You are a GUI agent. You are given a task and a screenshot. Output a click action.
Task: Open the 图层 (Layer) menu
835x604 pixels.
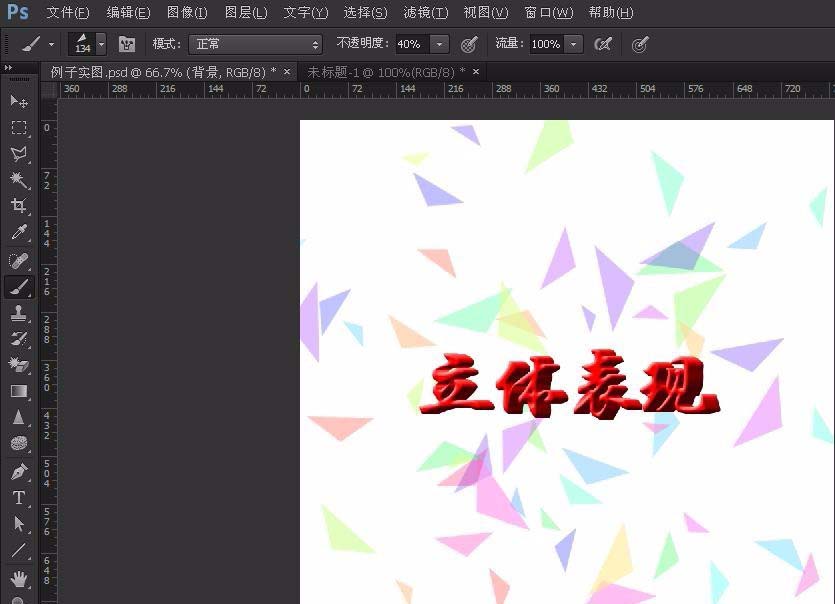coord(244,13)
